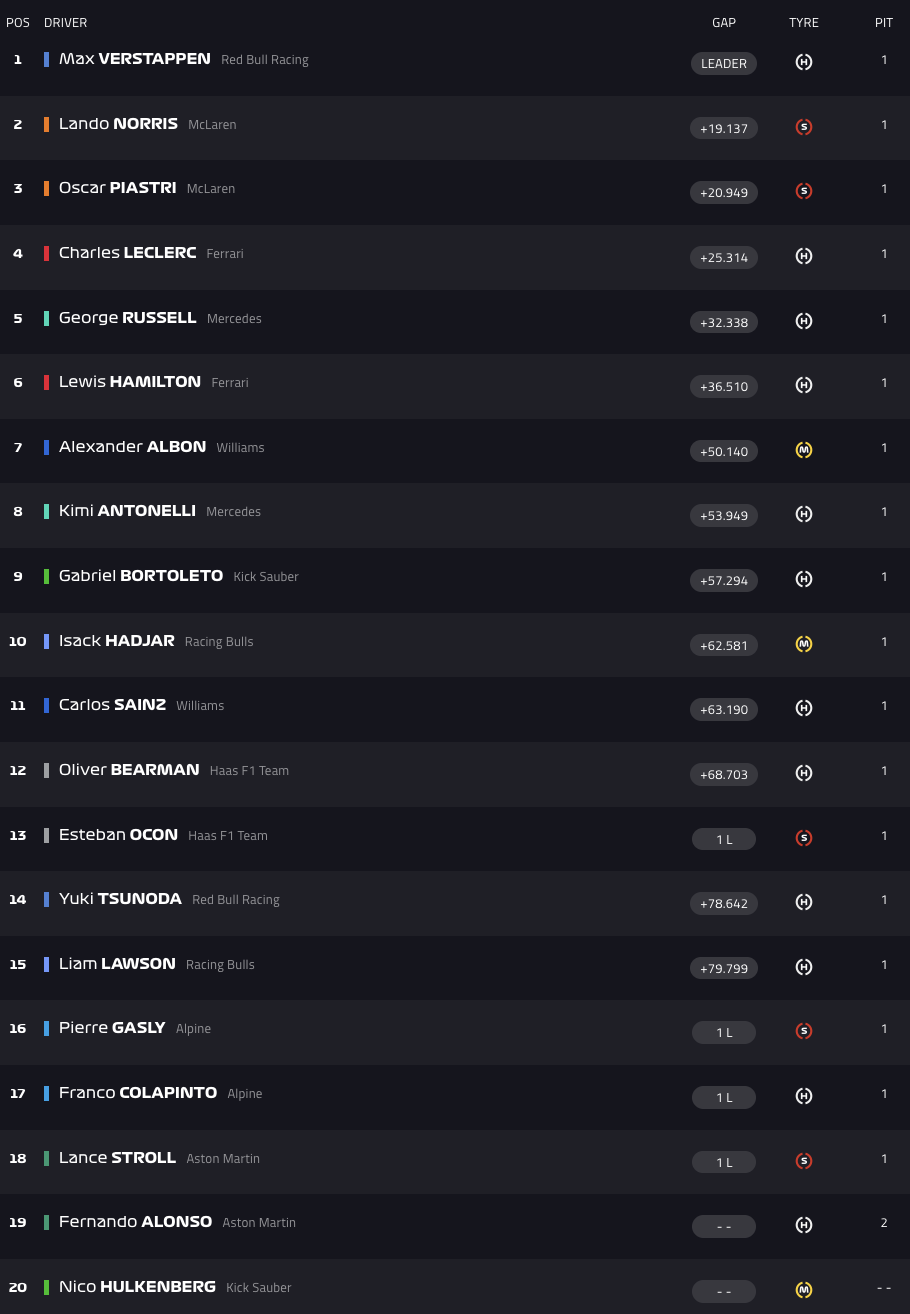Click the TYRE column header
The height and width of the screenshot is (1314, 910).
point(804,23)
